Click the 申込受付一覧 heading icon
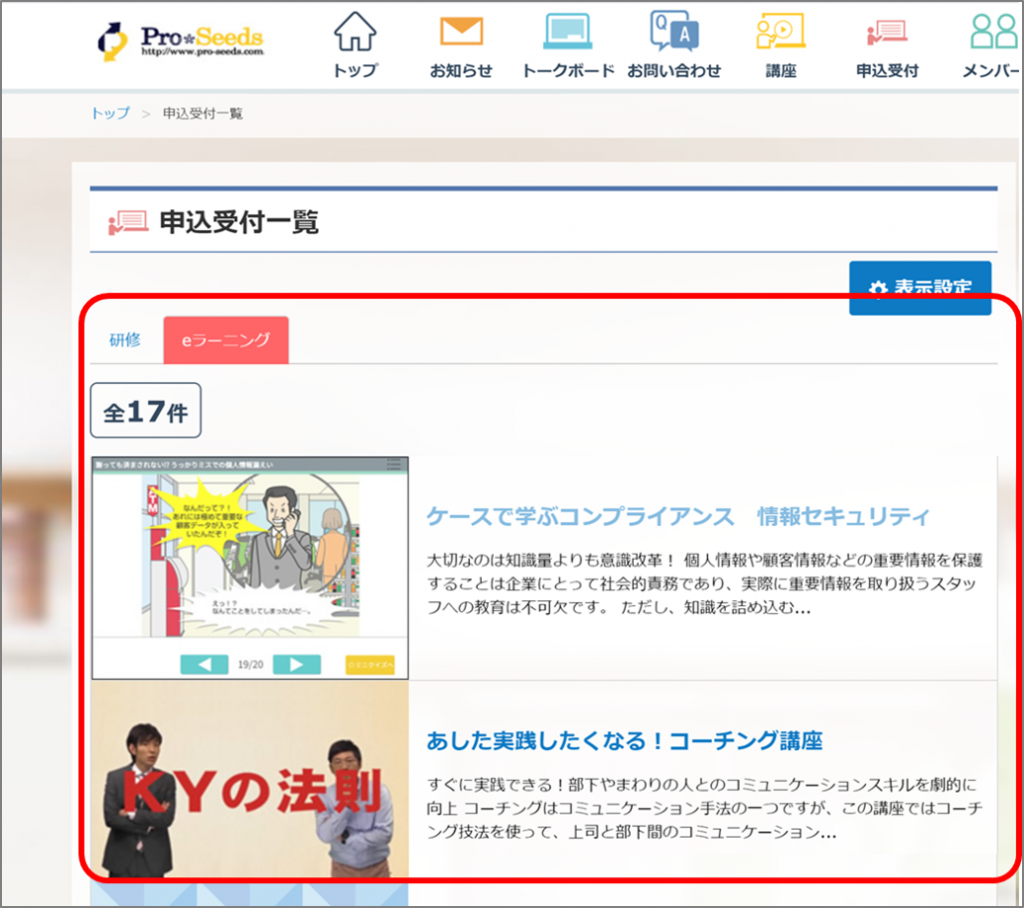 point(127,222)
